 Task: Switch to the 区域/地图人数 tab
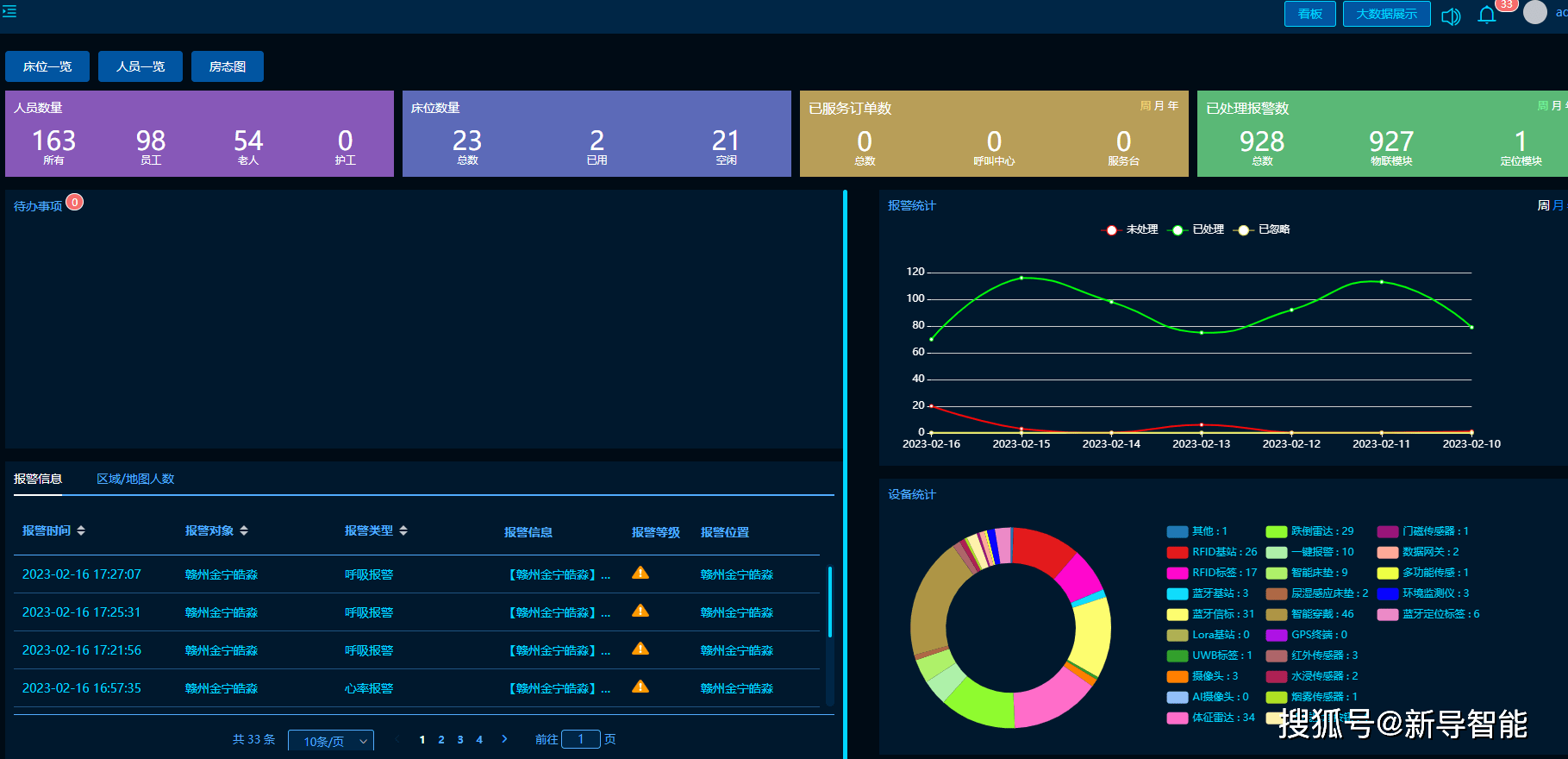[135, 479]
